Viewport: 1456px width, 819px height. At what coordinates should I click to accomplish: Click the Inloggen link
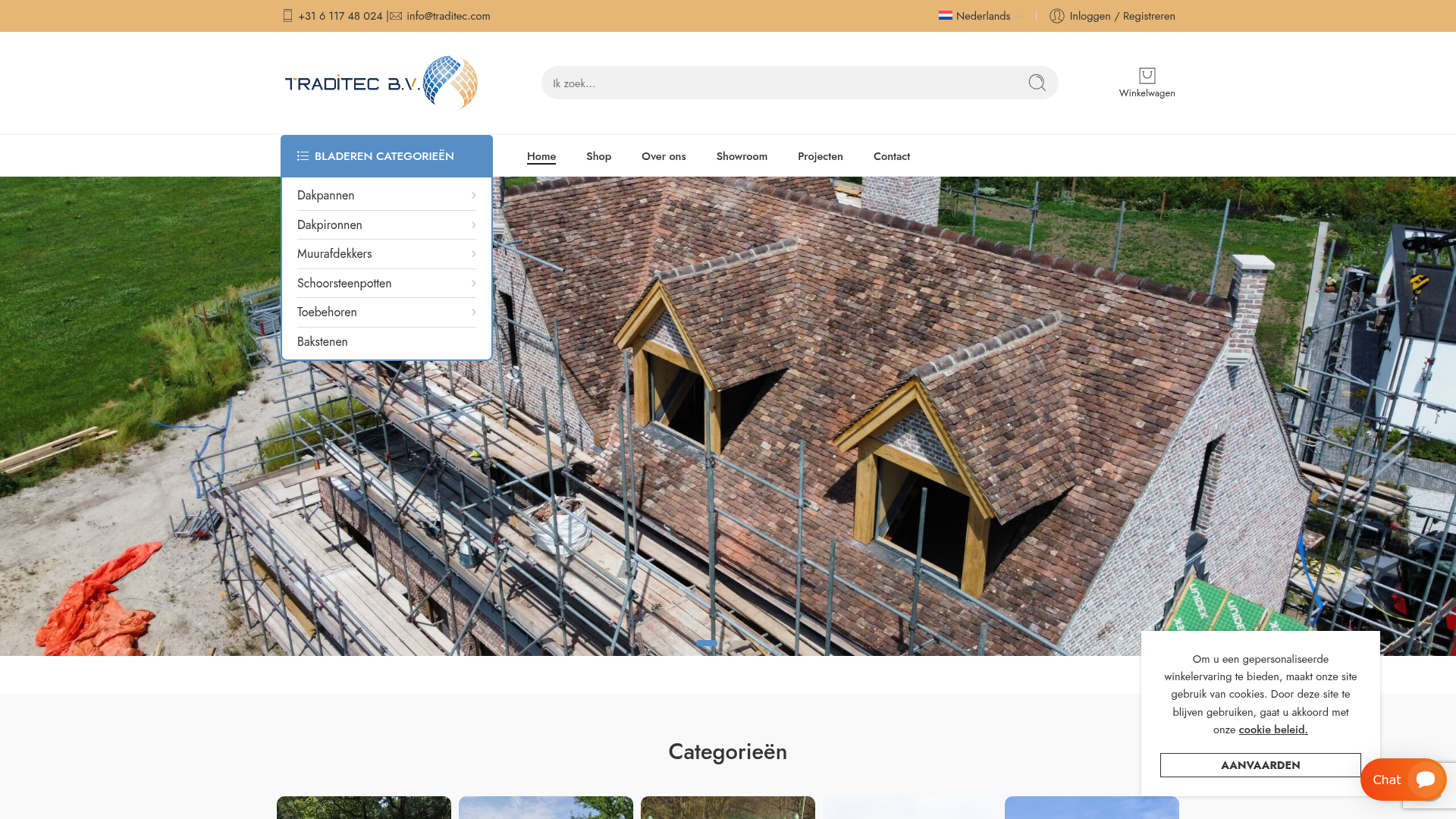pyautogui.click(x=1090, y=16)
